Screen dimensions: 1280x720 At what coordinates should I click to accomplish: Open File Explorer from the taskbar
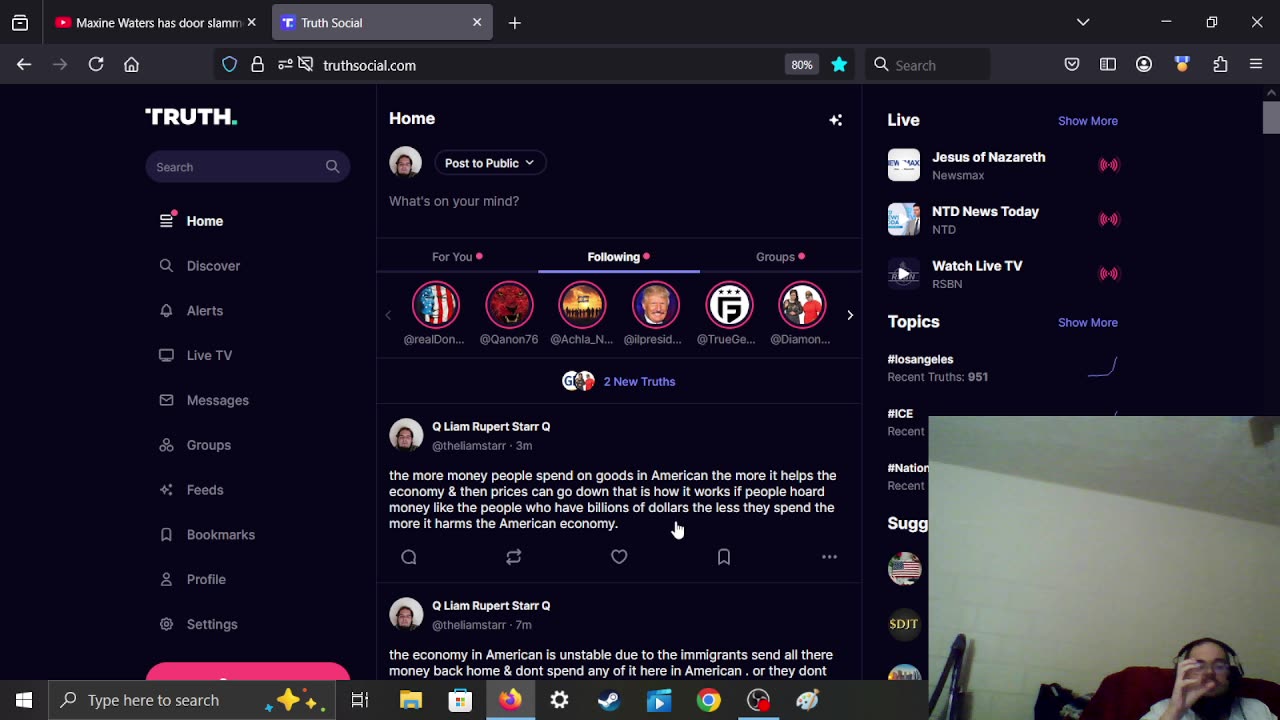[411, 700]
